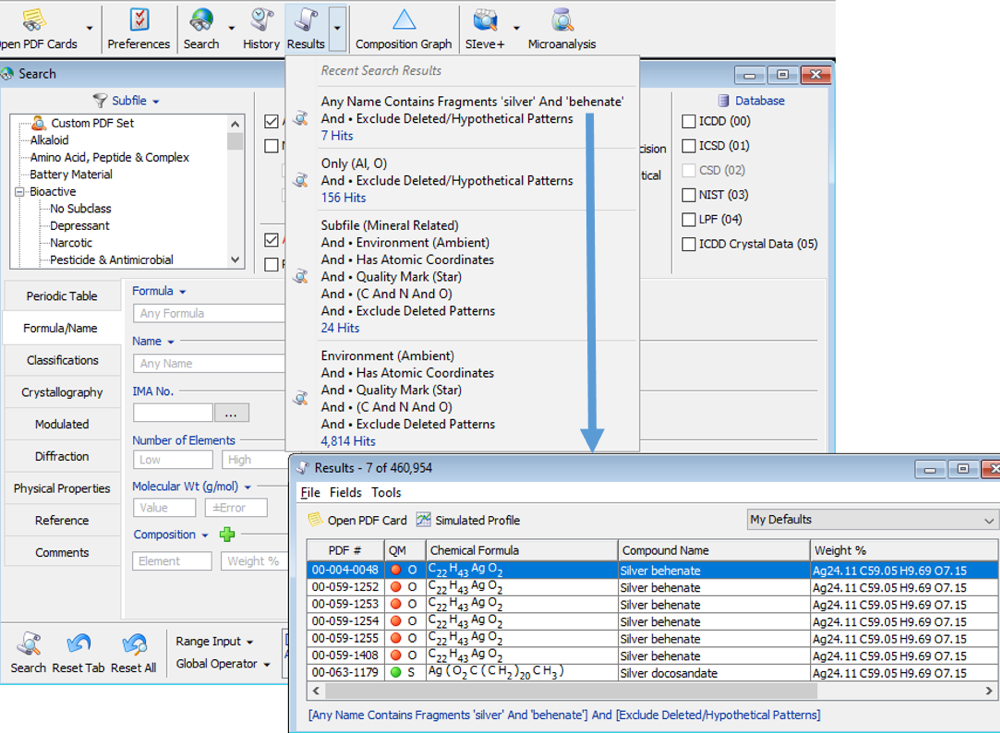Click the '156 Hits' link
Image resolution: width=1000 pixels, height=733 pixels.
(x=343, y=198)
